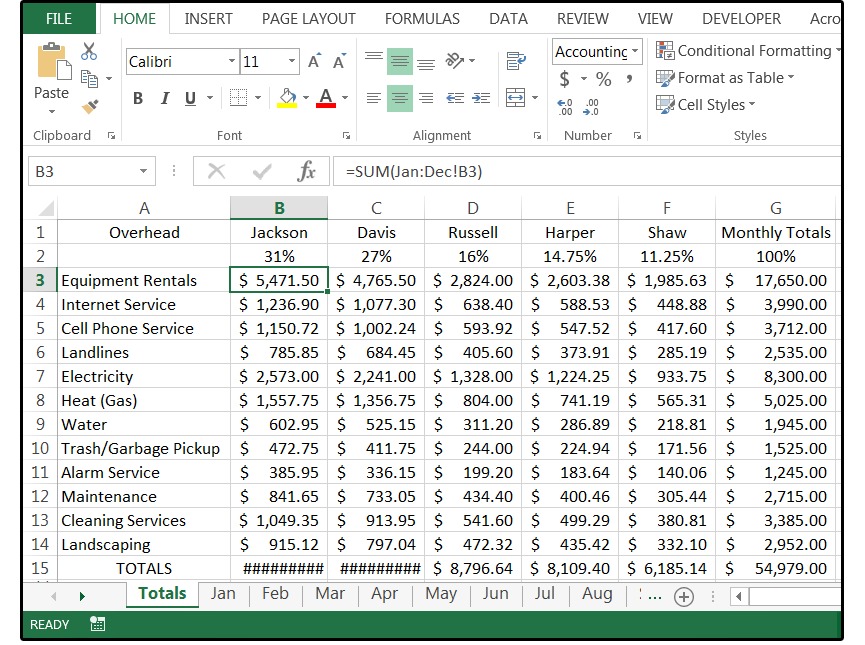Decrease font size with small A
This screenshot has height=645, width=865.
(339, 61)
